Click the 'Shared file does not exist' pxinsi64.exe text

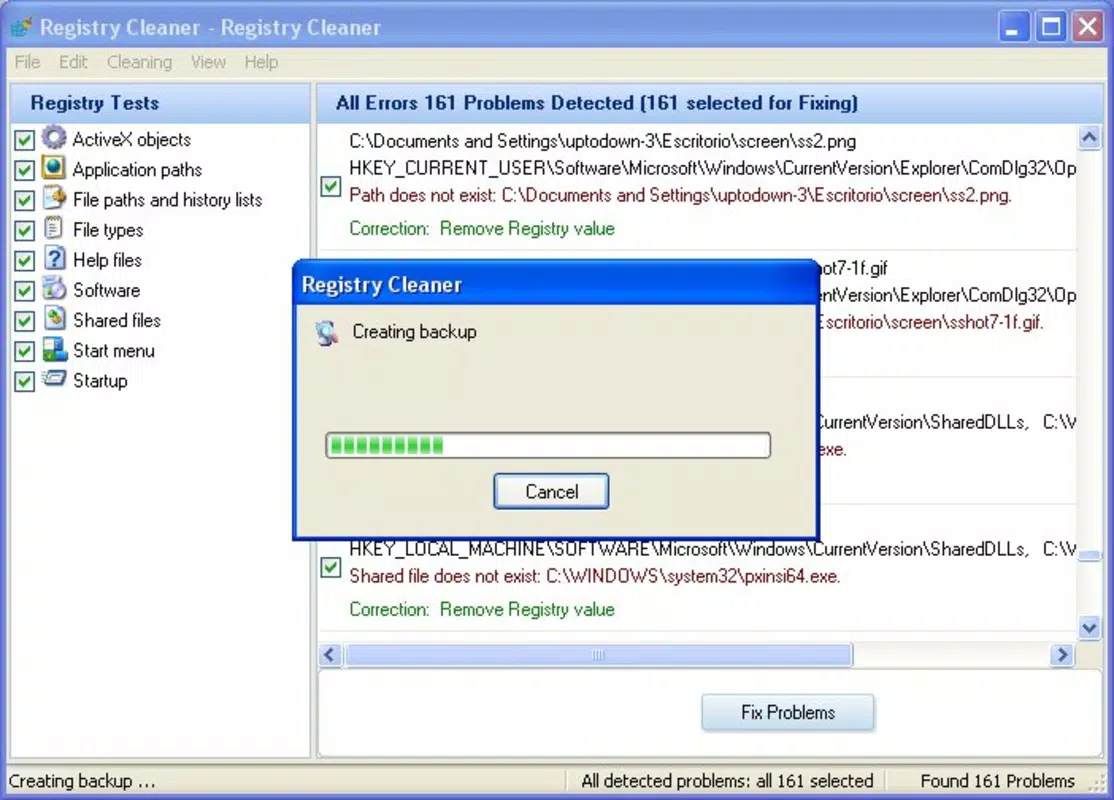(x=595, y=576)
